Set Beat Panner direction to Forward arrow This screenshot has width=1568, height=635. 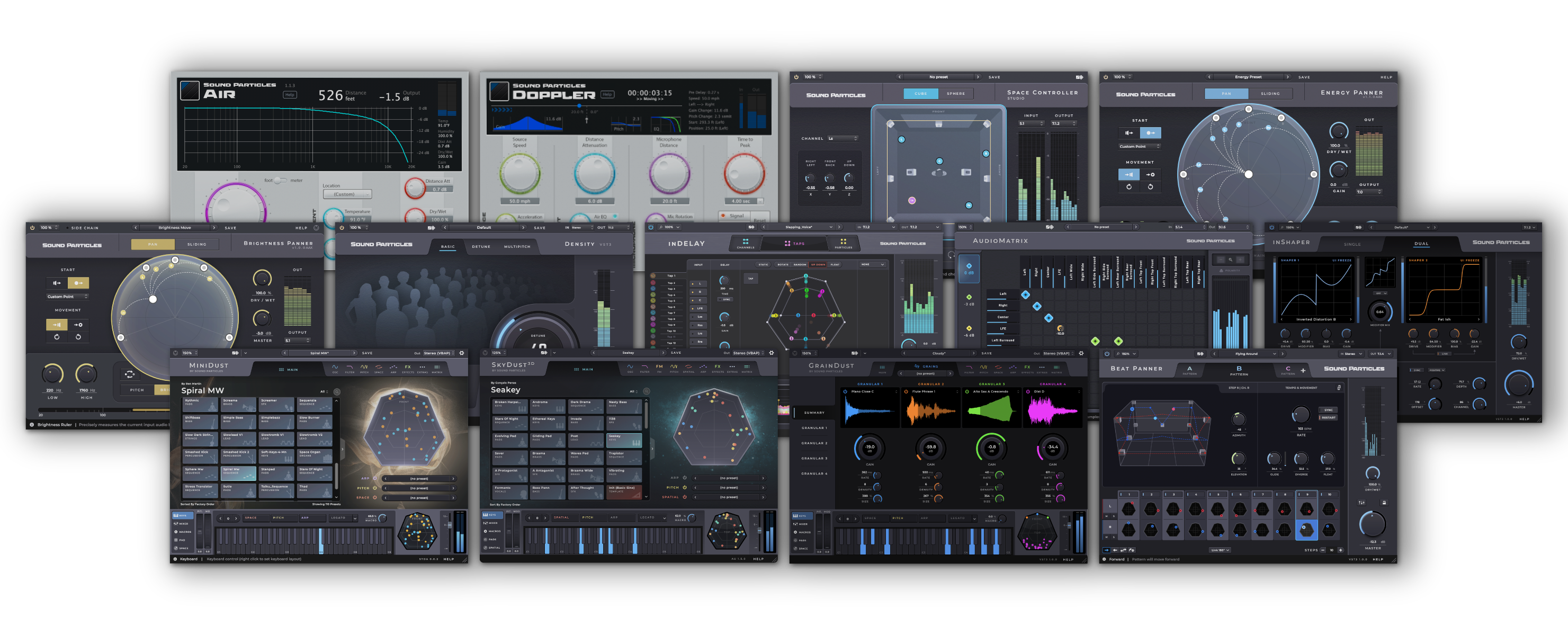coord(1107,550)
